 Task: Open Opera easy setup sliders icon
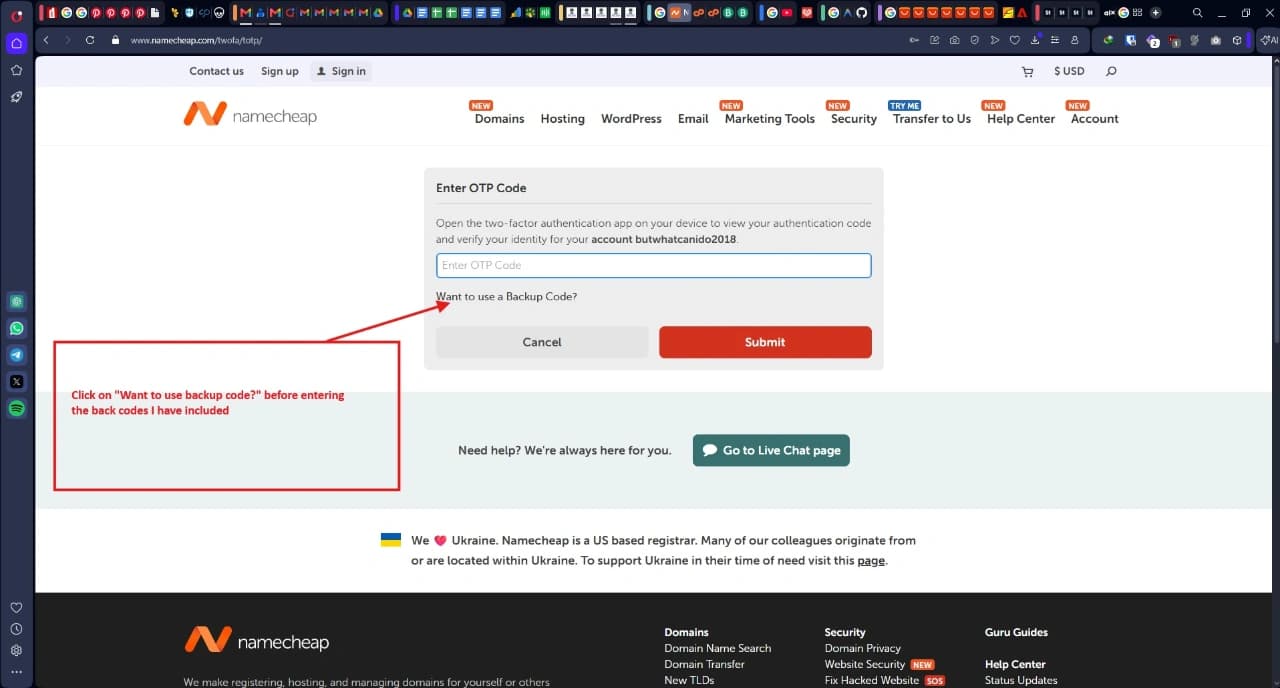tap(1055, 40)
